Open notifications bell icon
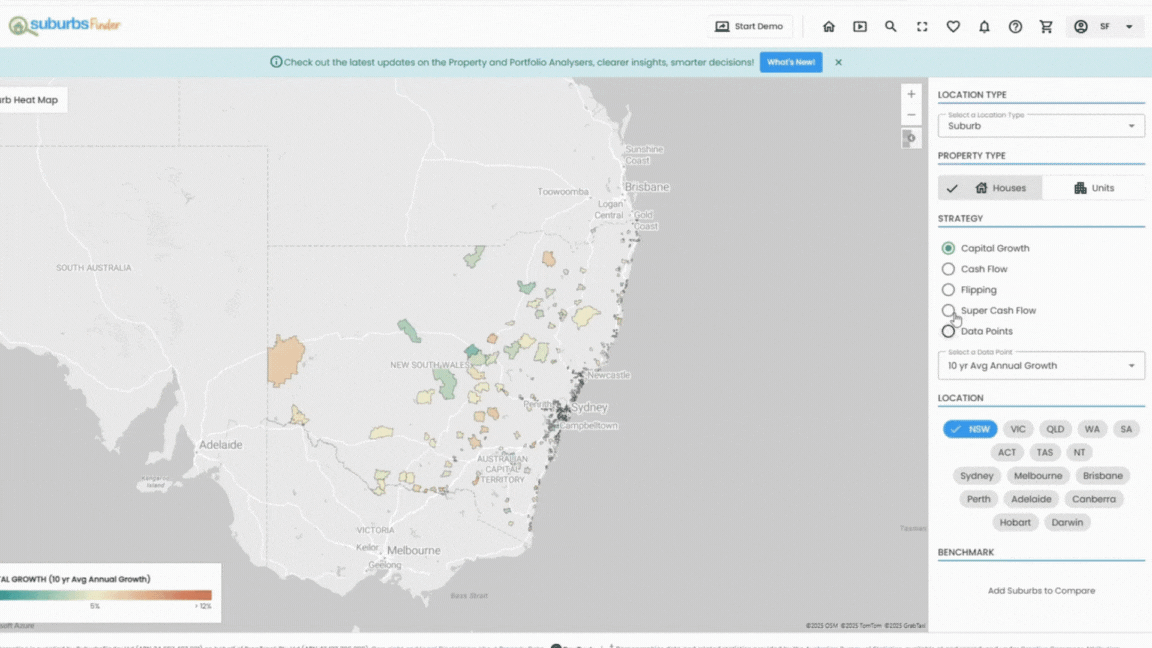 pyautogui.click(x=984, y=27)
